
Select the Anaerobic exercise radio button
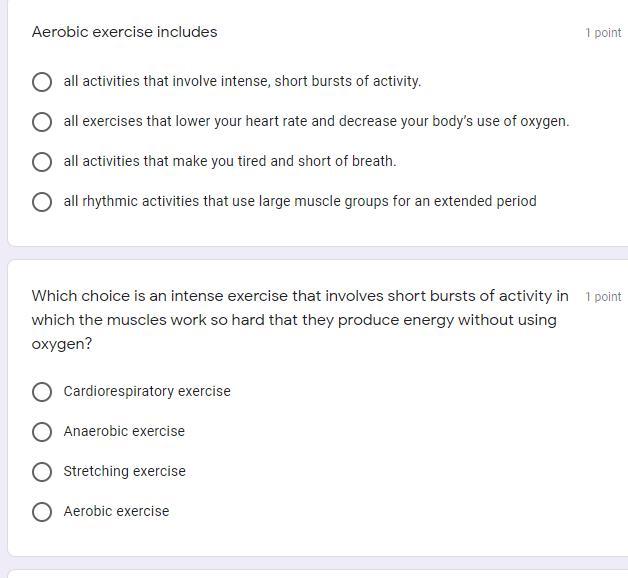[42, 432]
